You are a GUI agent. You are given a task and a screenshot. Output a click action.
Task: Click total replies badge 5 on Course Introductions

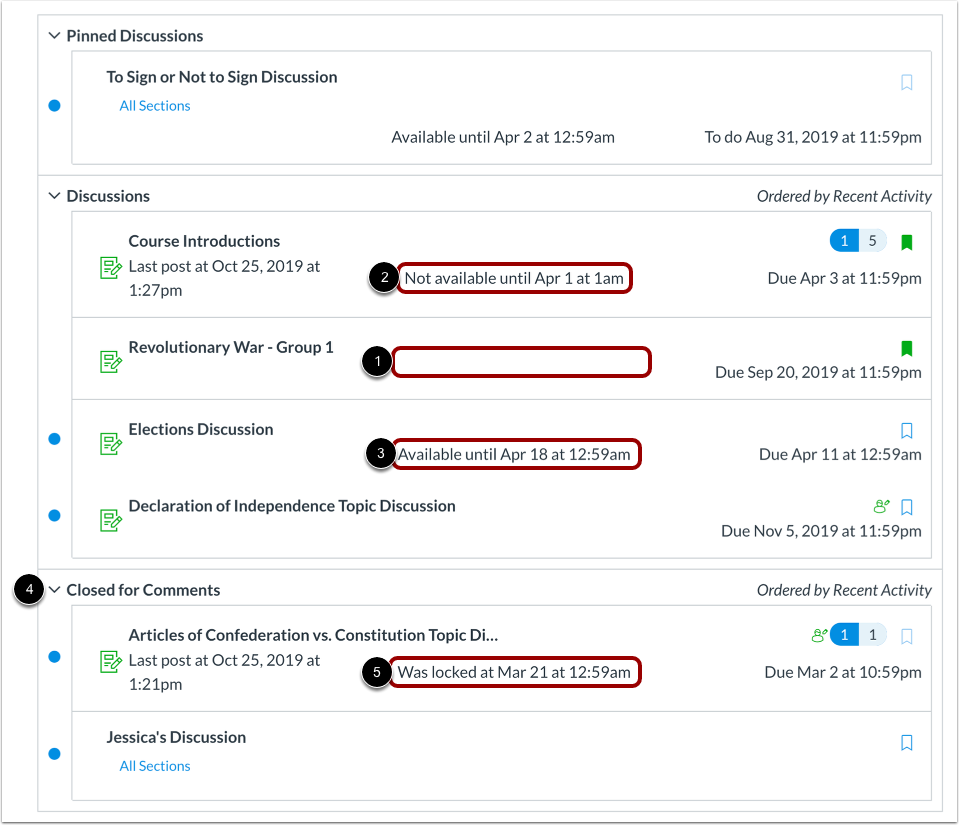click(x=873, y=241)
